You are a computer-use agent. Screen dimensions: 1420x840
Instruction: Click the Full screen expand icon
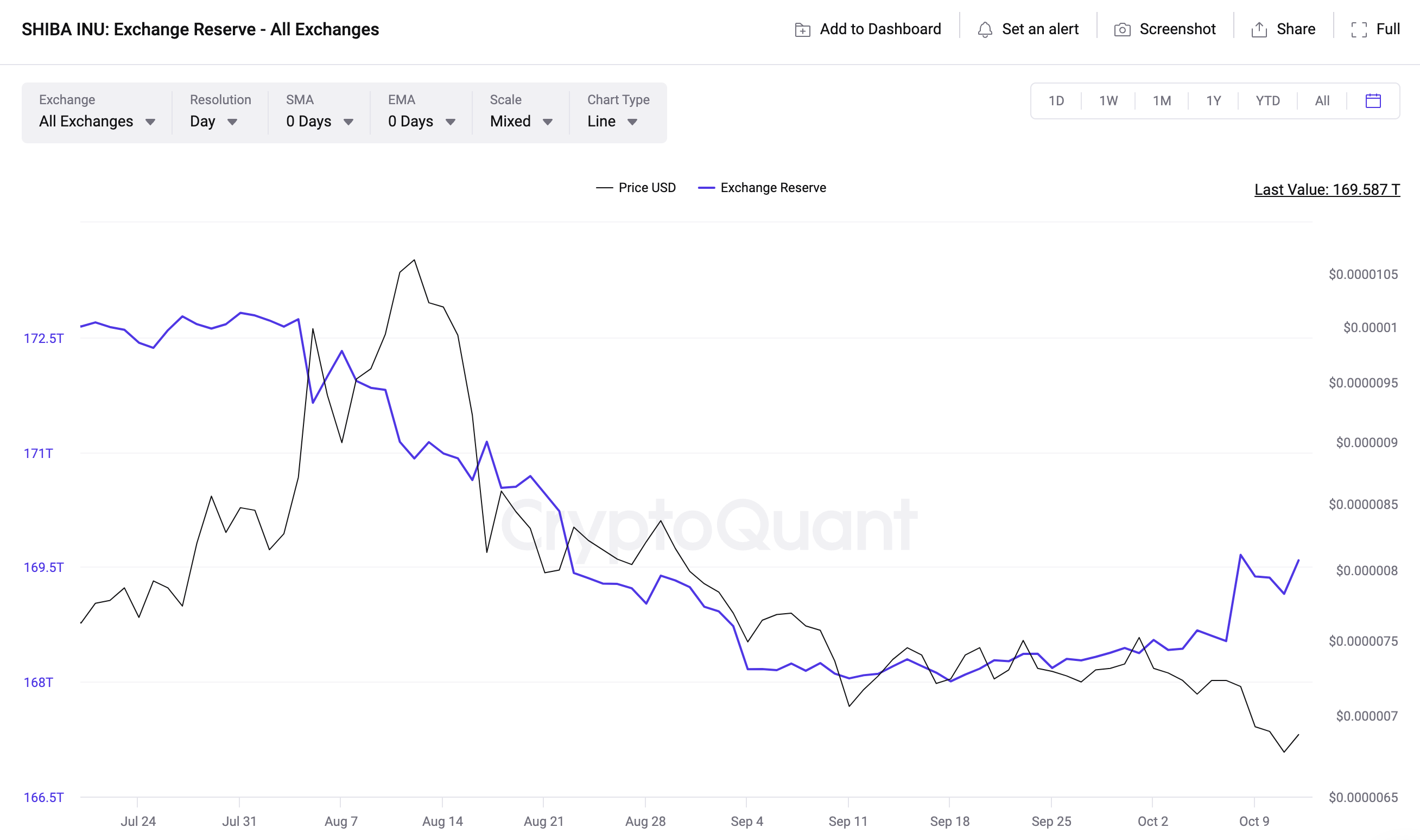point(1359,29)
